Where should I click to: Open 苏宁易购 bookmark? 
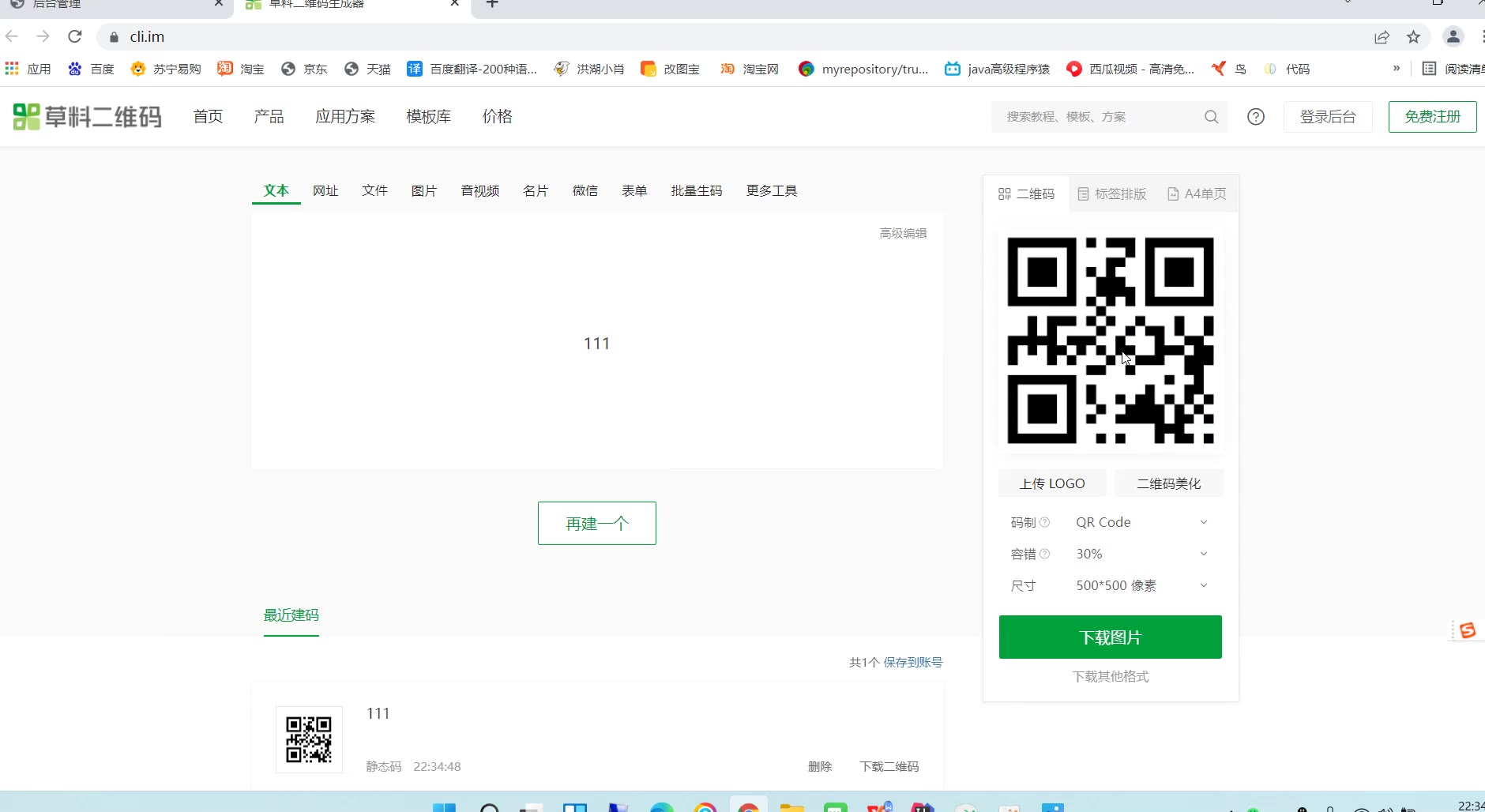click(x=166, y=69)
